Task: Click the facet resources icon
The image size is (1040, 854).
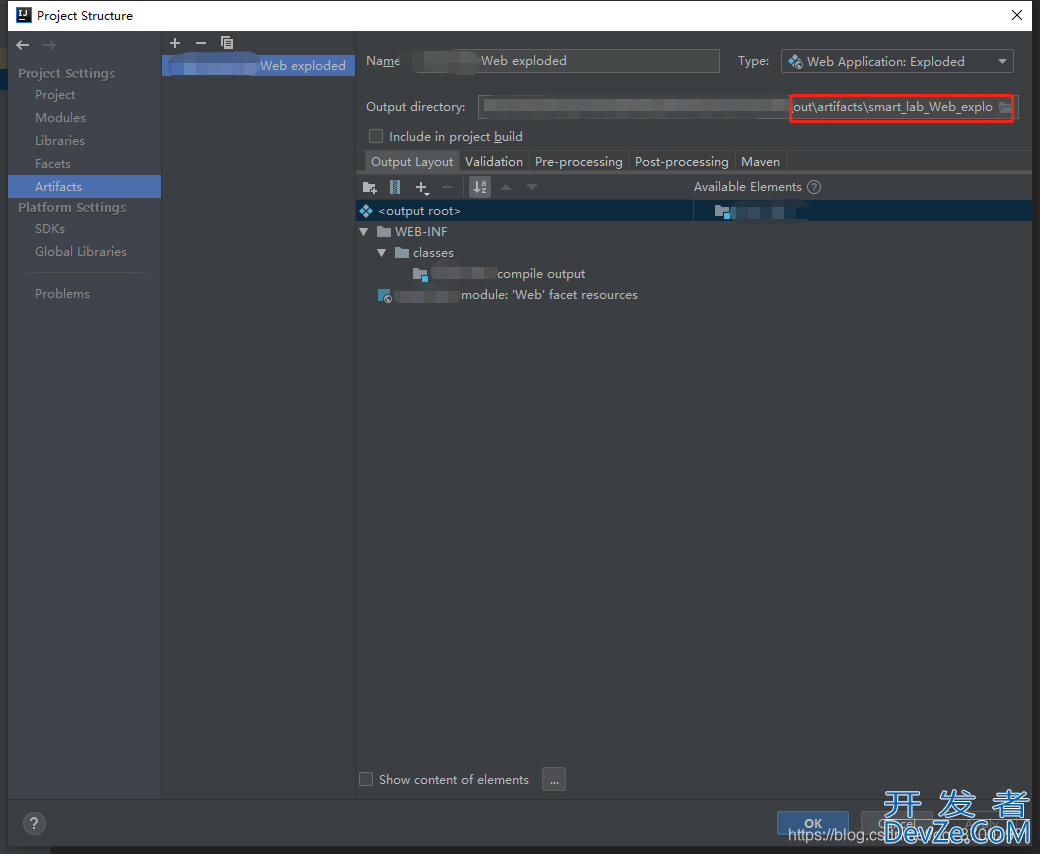Action: 385,296
